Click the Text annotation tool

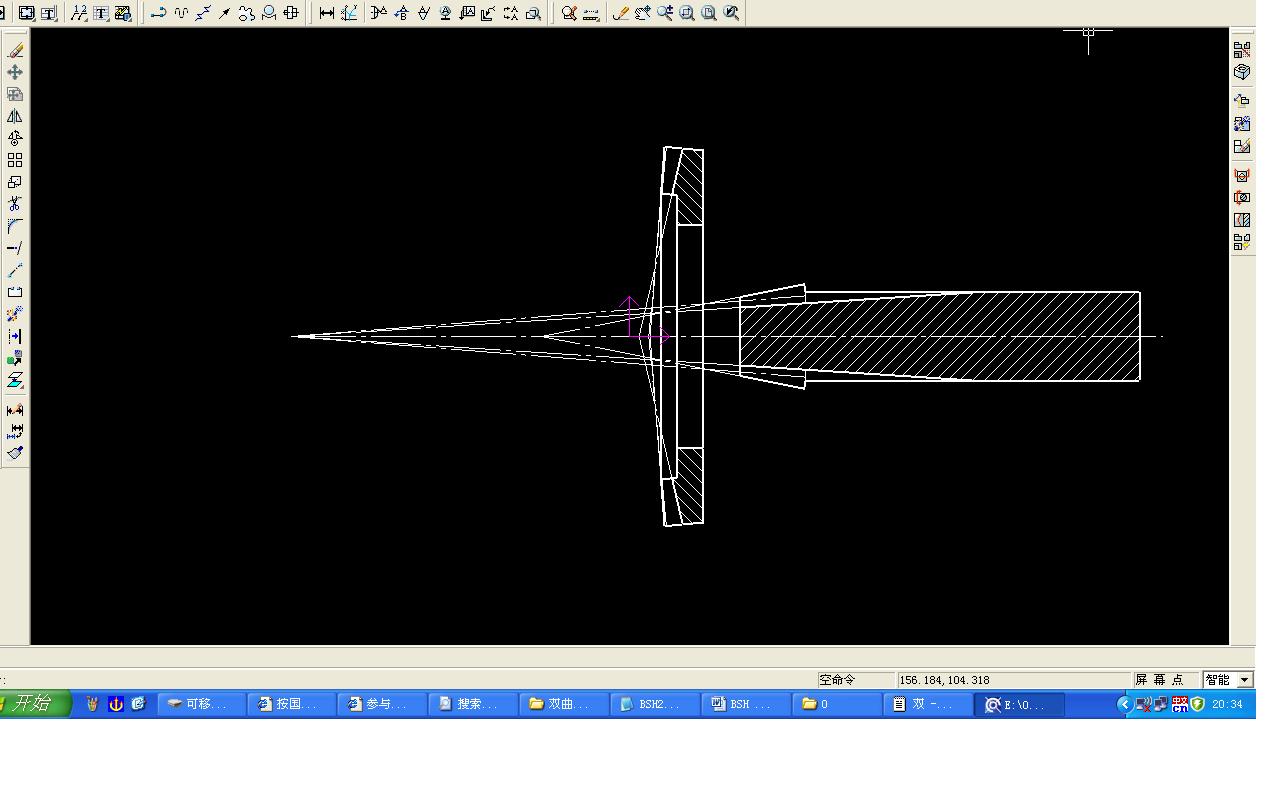click(467, 13)
